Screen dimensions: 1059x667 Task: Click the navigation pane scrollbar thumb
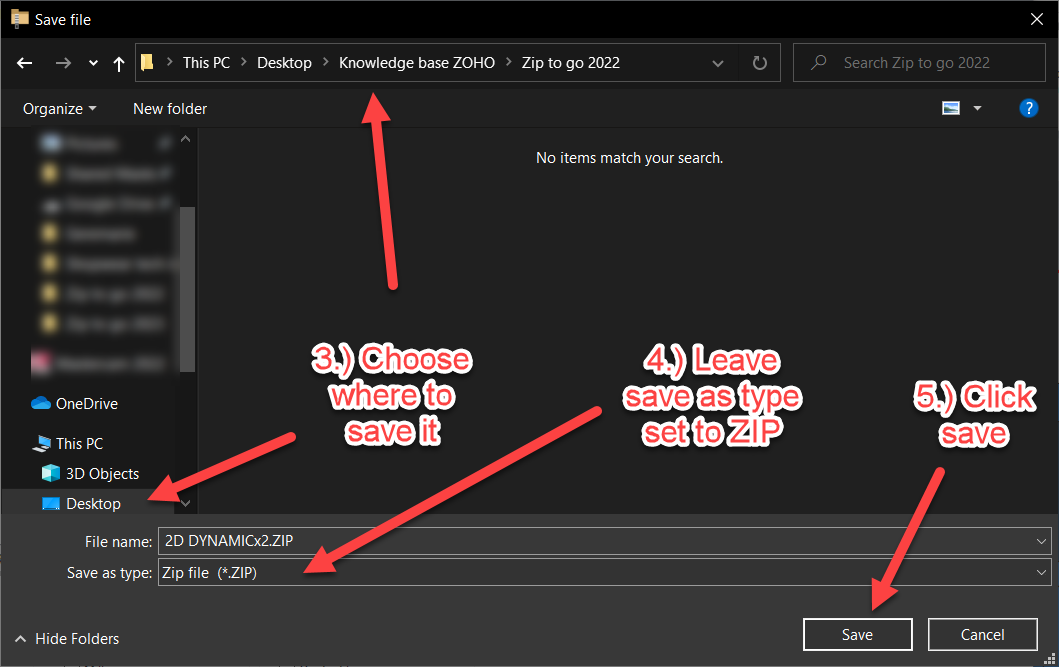[x=187, y=289]
